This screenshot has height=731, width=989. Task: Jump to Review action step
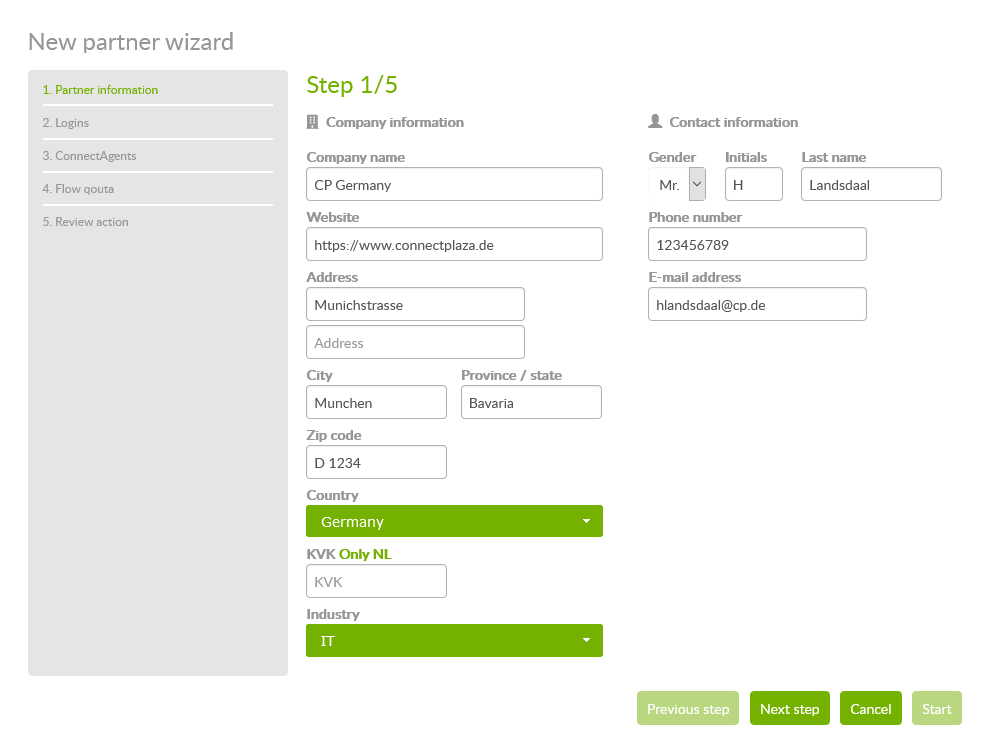[85, 222]
